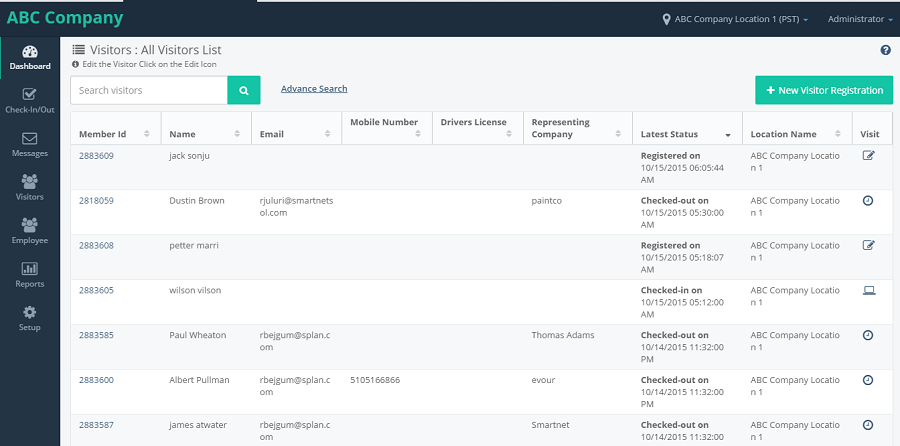Open the Administrator user menu
900x446 pixels.
(859, 20)
